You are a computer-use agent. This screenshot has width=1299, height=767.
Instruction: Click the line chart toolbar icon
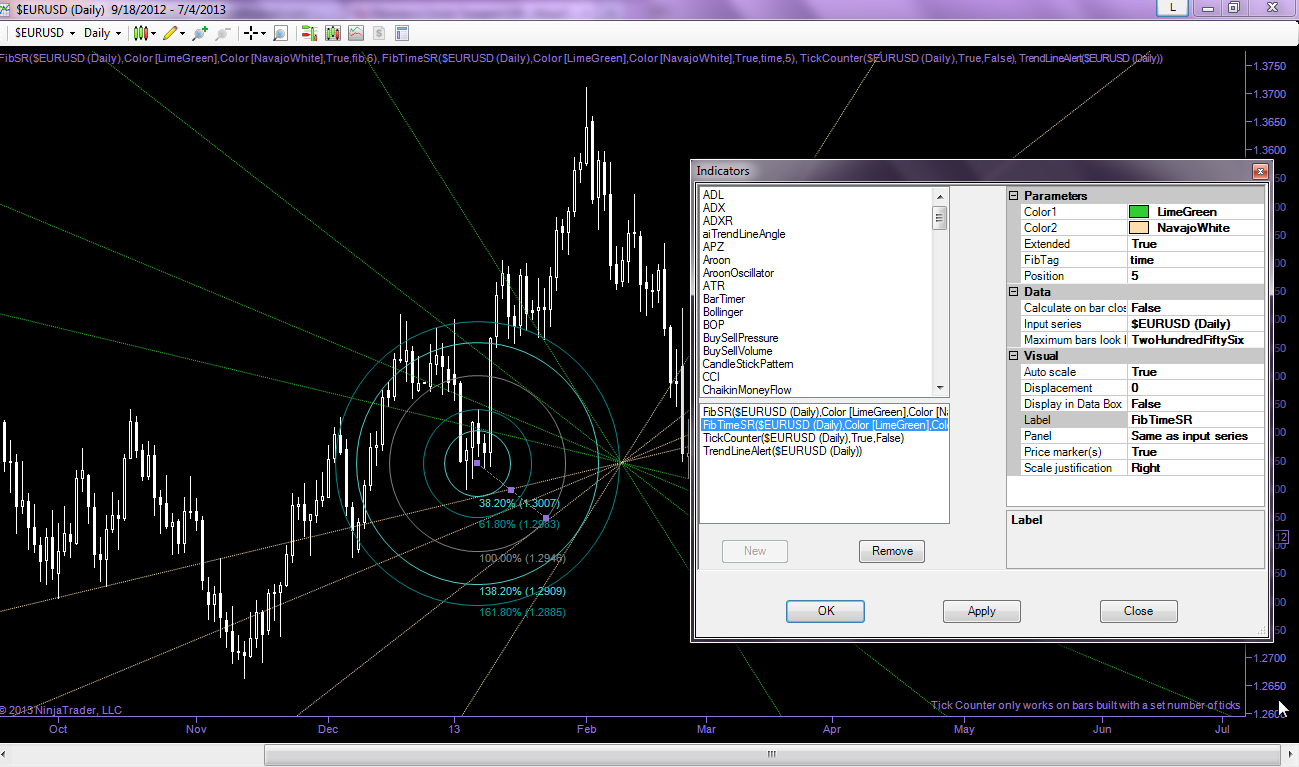pos(355,33)
